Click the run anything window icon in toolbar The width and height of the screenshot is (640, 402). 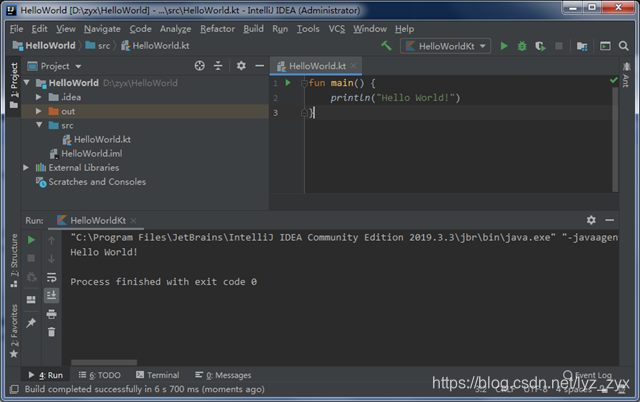pyautogui.click(x=605, y=46)
